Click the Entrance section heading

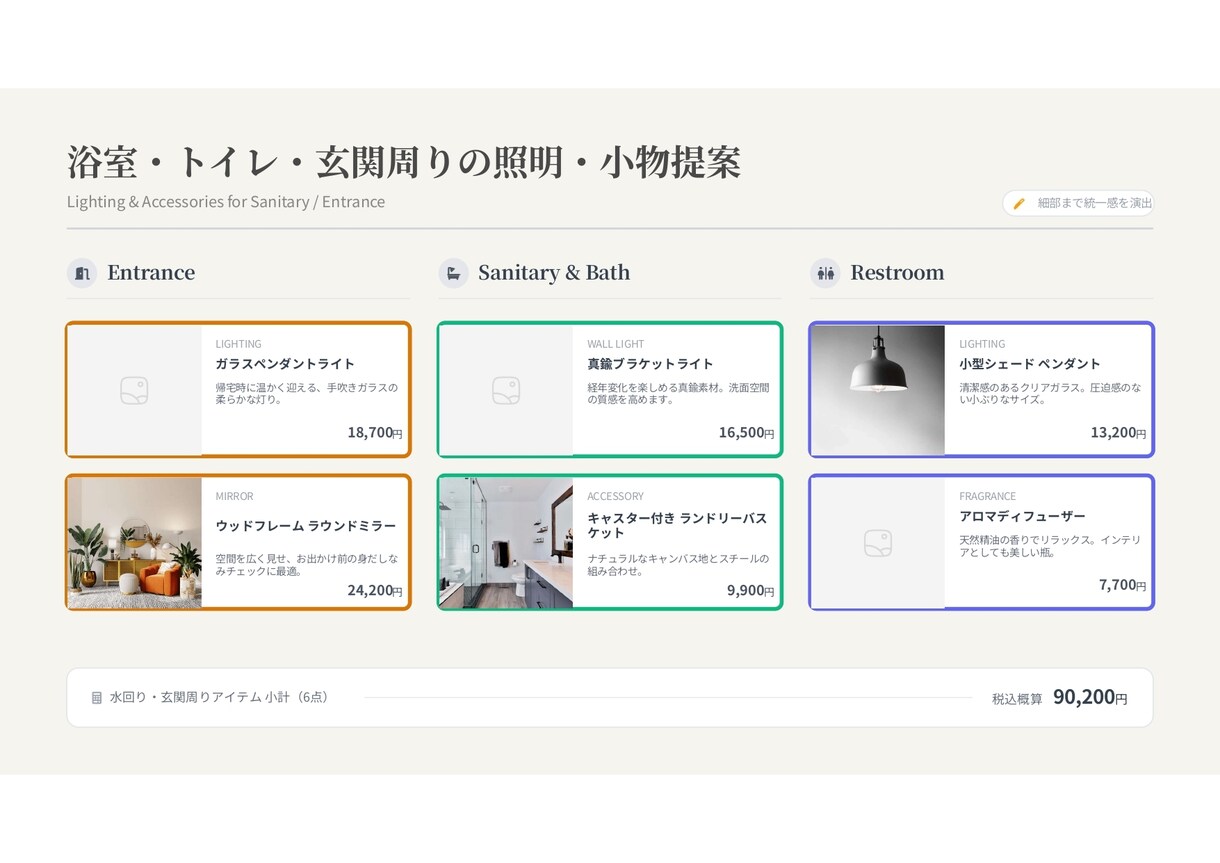pos(151,273)
